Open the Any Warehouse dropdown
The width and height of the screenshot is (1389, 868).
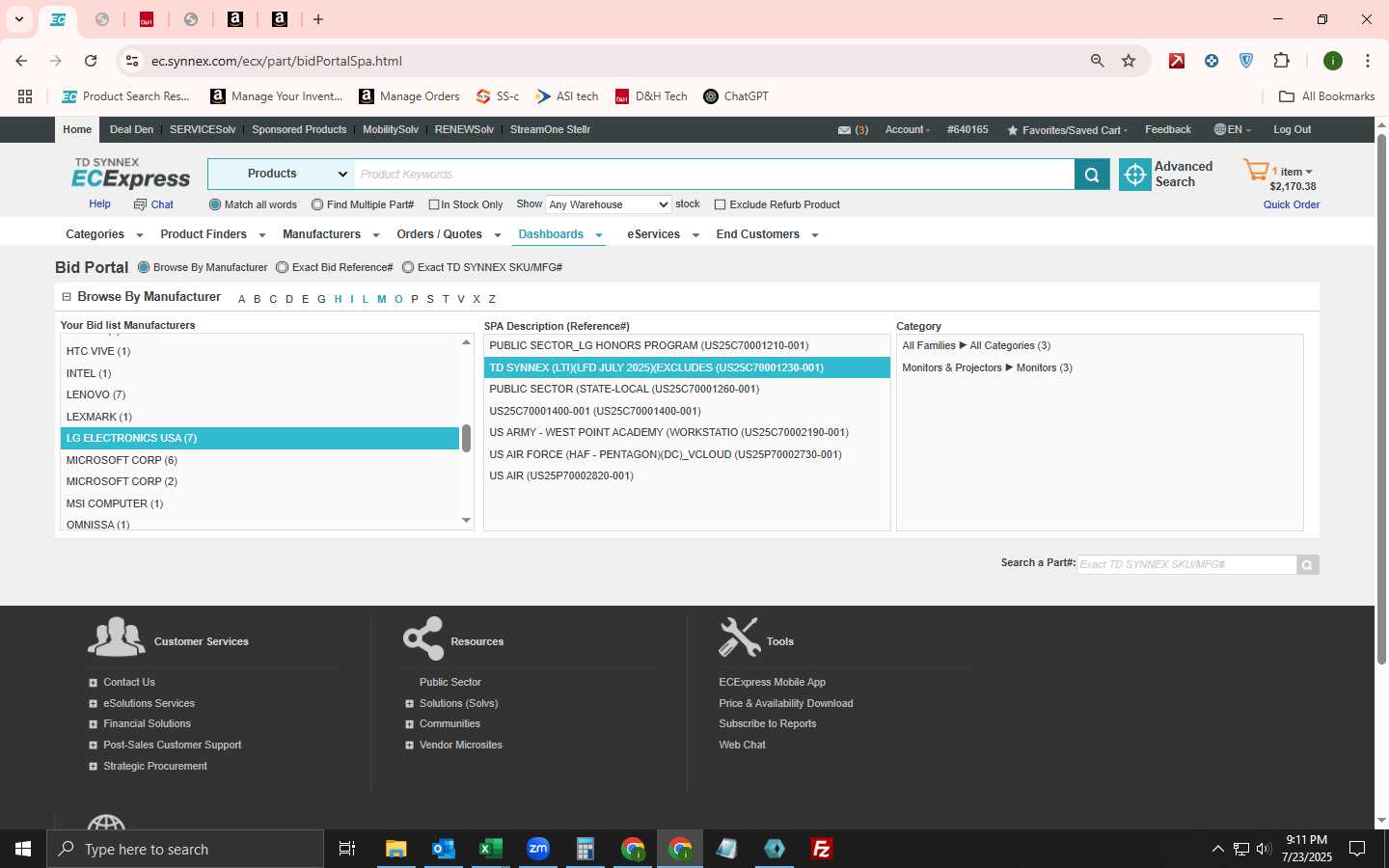[x=609, y=204]
